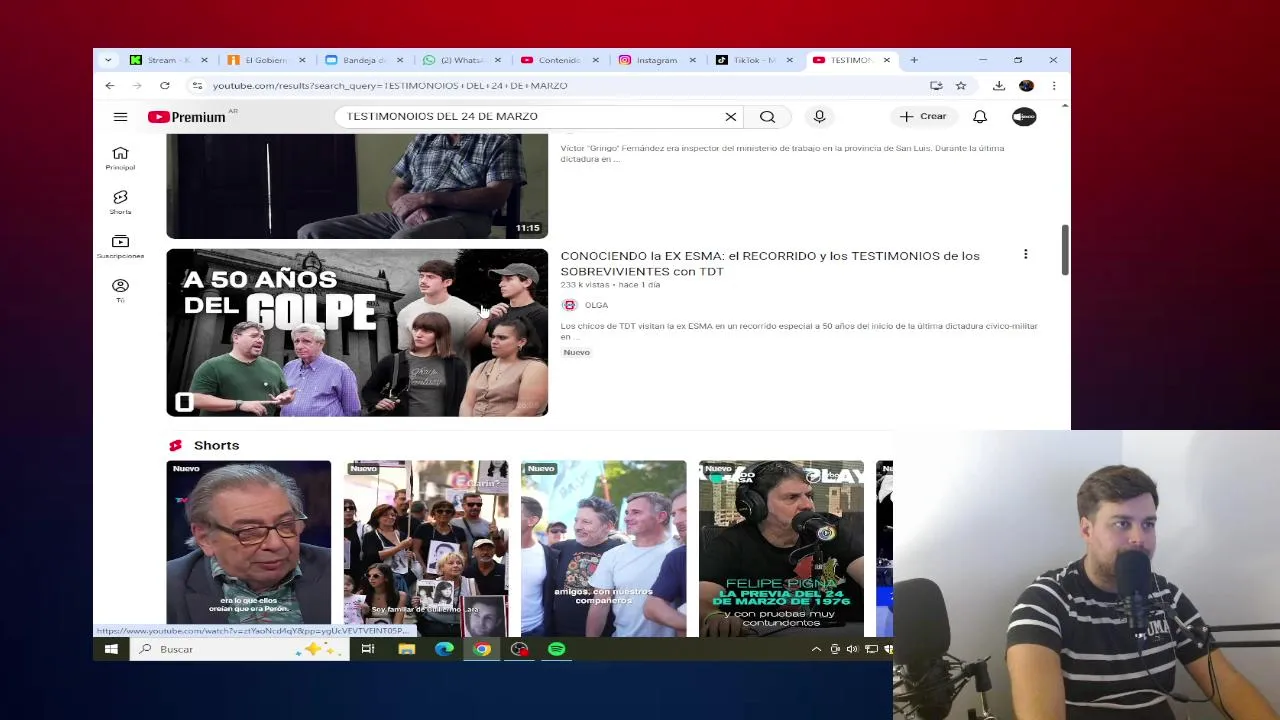Open the notifications bell
This screenshot has height=720, width=1280.
tap(980, 117)
